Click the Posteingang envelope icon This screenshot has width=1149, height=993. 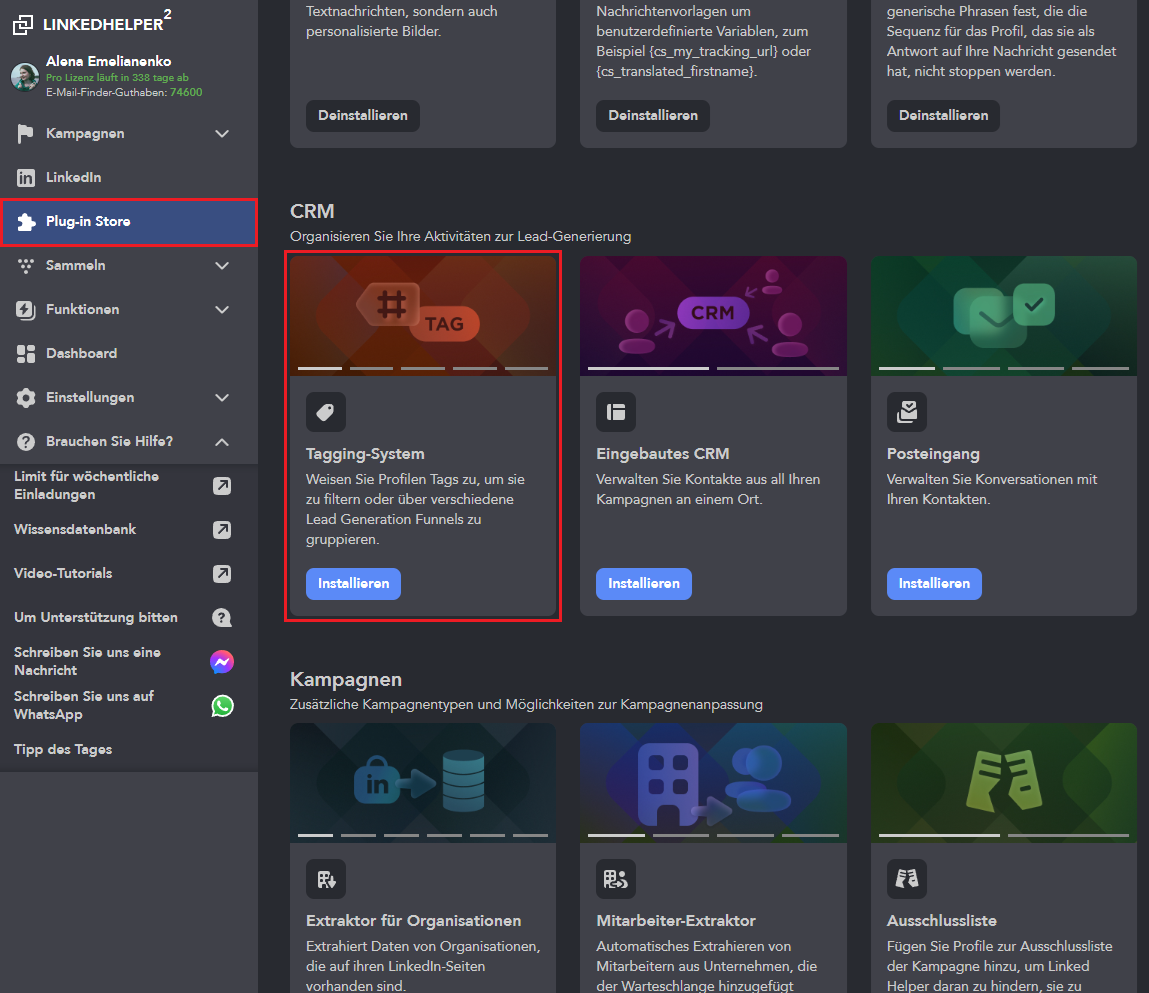(906, 411)
